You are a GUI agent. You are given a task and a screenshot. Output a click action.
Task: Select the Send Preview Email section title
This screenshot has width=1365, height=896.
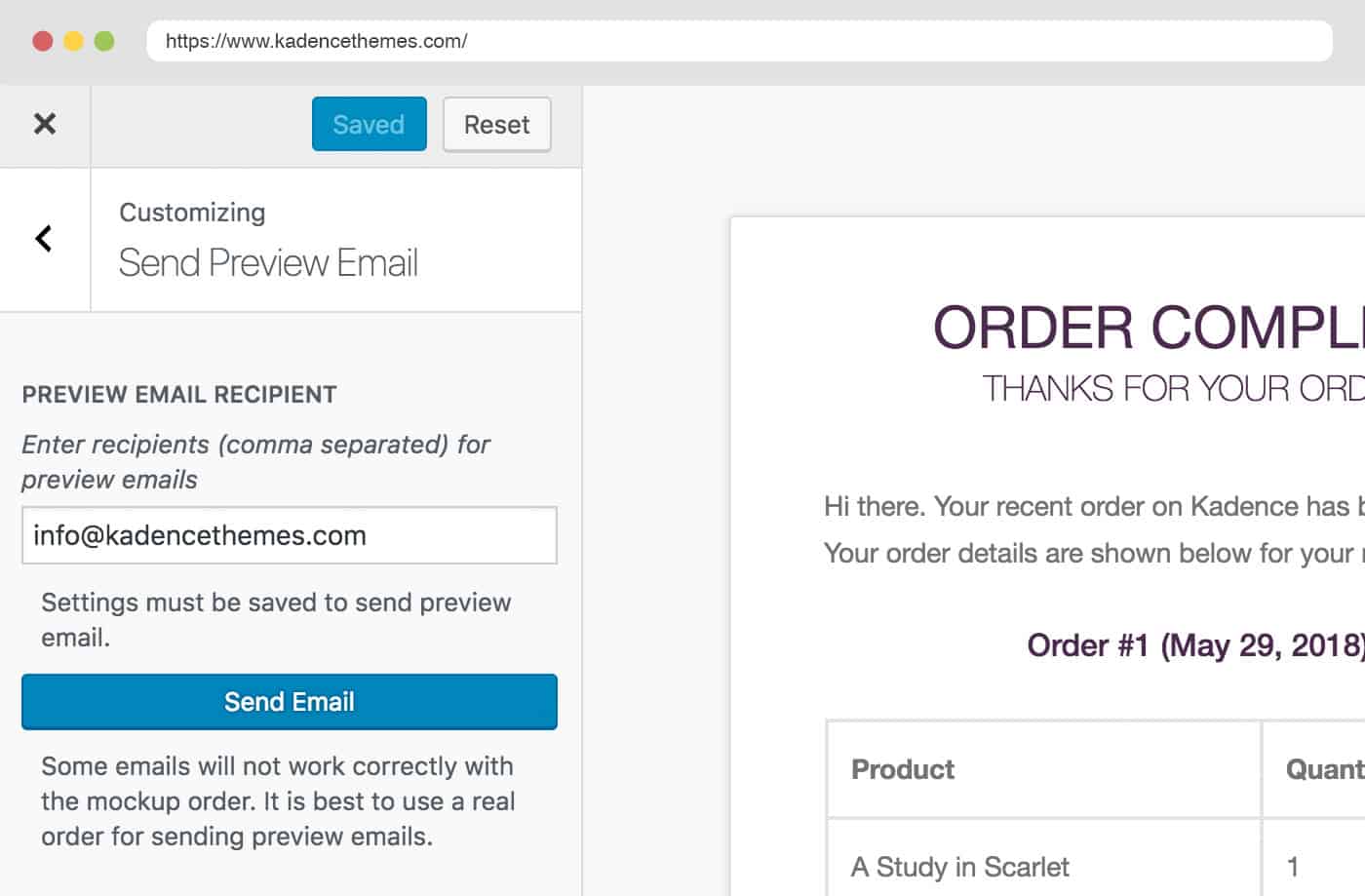point(268,263)
